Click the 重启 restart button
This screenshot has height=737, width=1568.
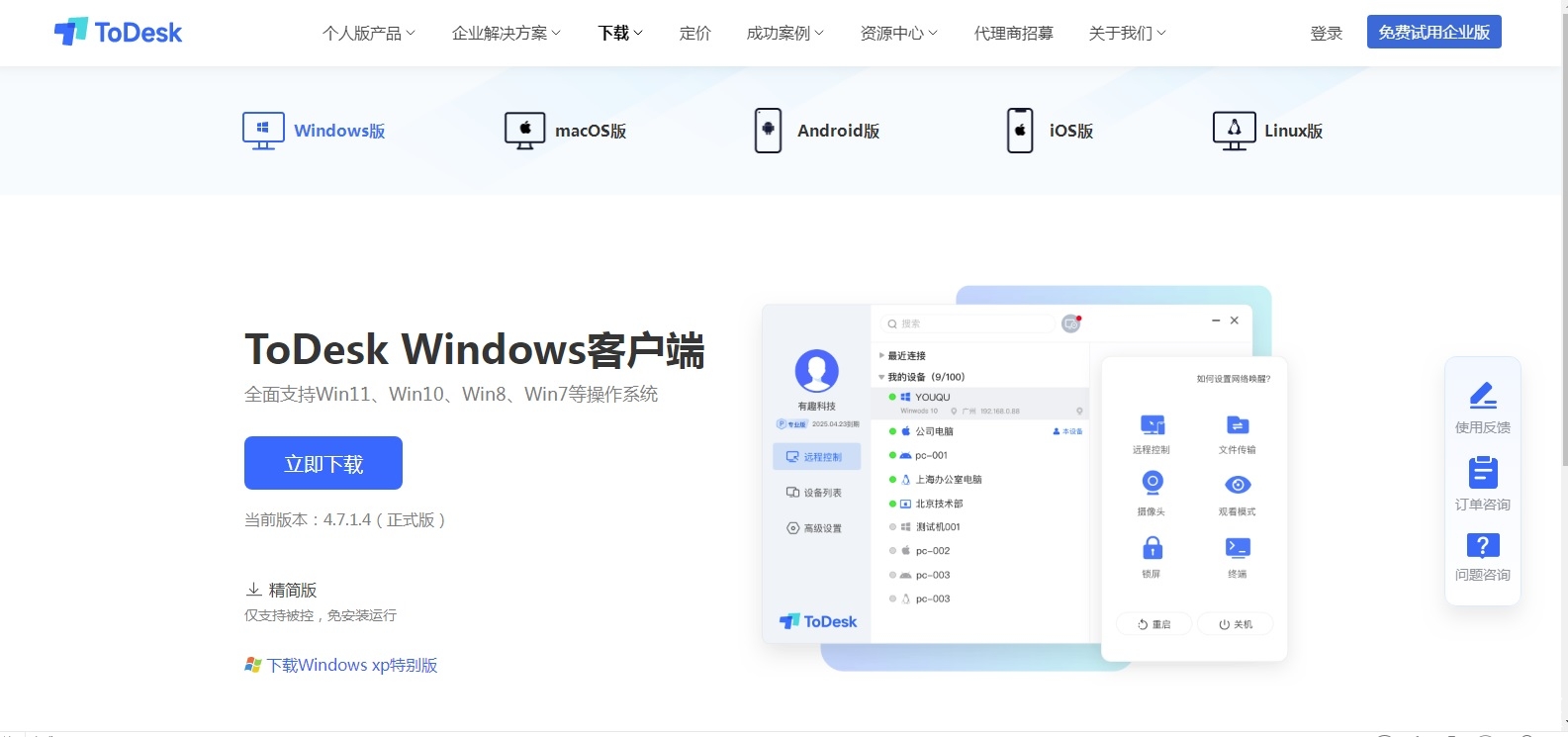[x=1154, y=624]
